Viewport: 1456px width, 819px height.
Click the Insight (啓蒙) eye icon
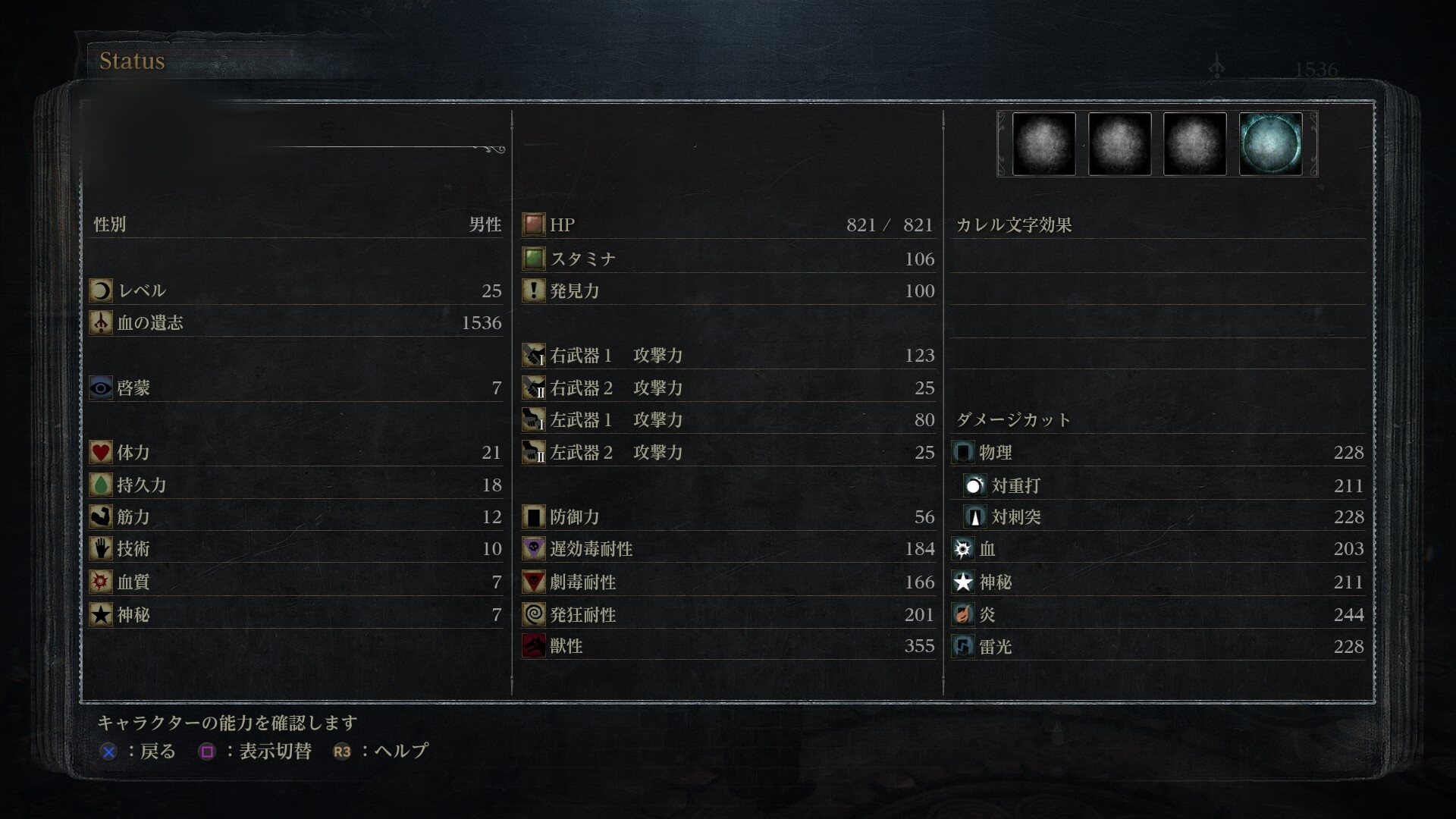coord(101,388)
